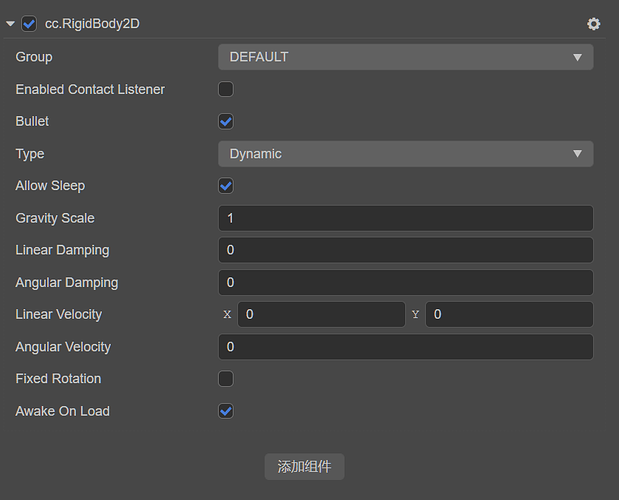
Task: Disable the cc.RigidBody2D component checkbox
Action: click(29, 23)
